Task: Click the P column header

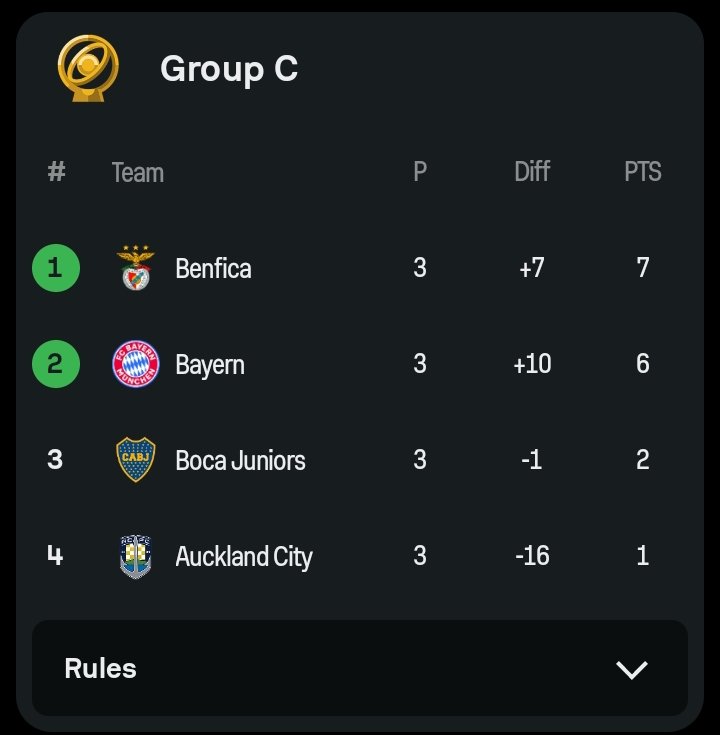Action: click(x=420, y=172)
